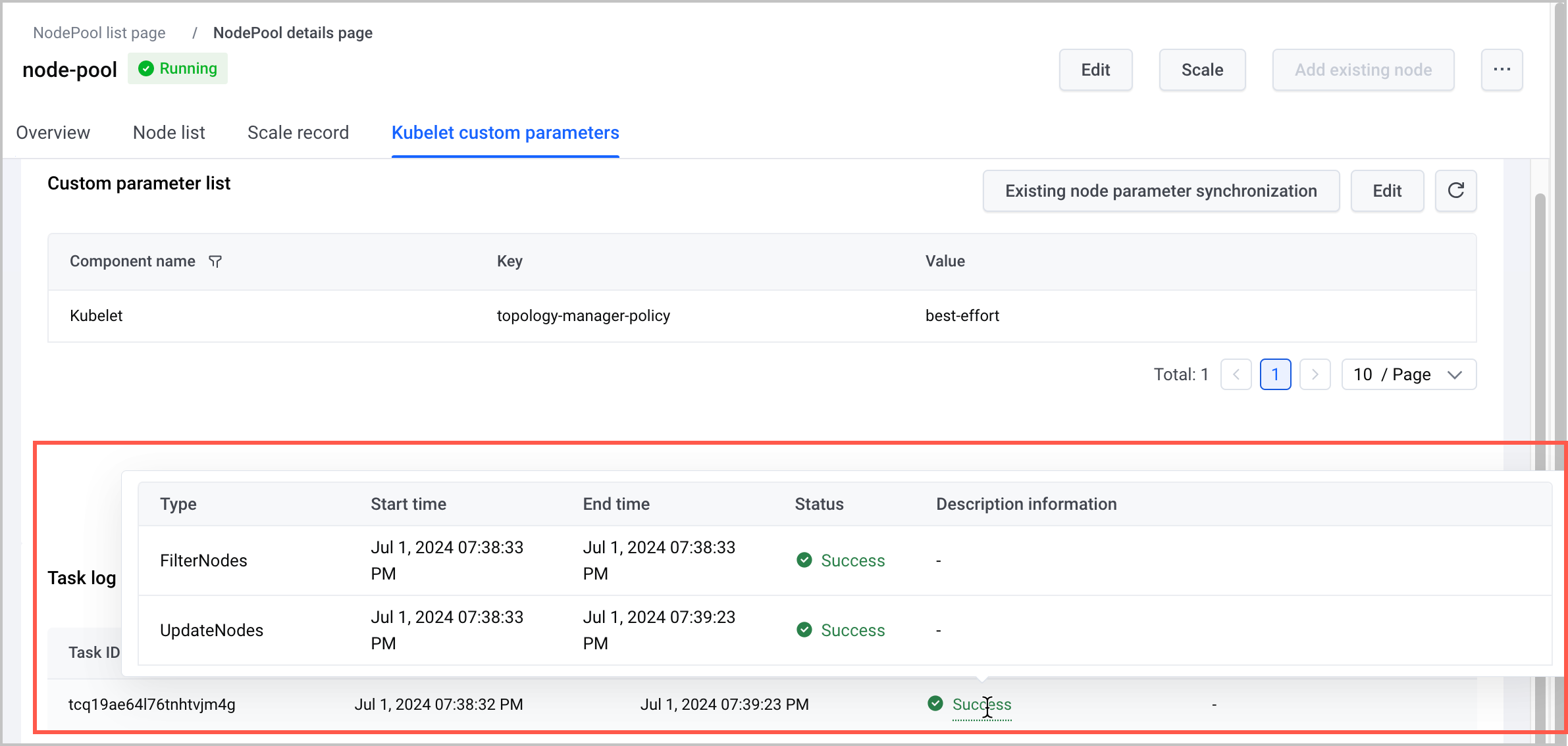The width and height of the screenshot is (1568, 746).
Task: Go to next page arrow
Action: click(1315, 374)
